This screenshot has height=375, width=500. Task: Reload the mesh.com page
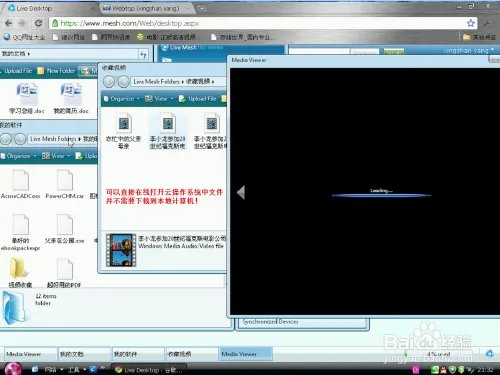point(38,23)
